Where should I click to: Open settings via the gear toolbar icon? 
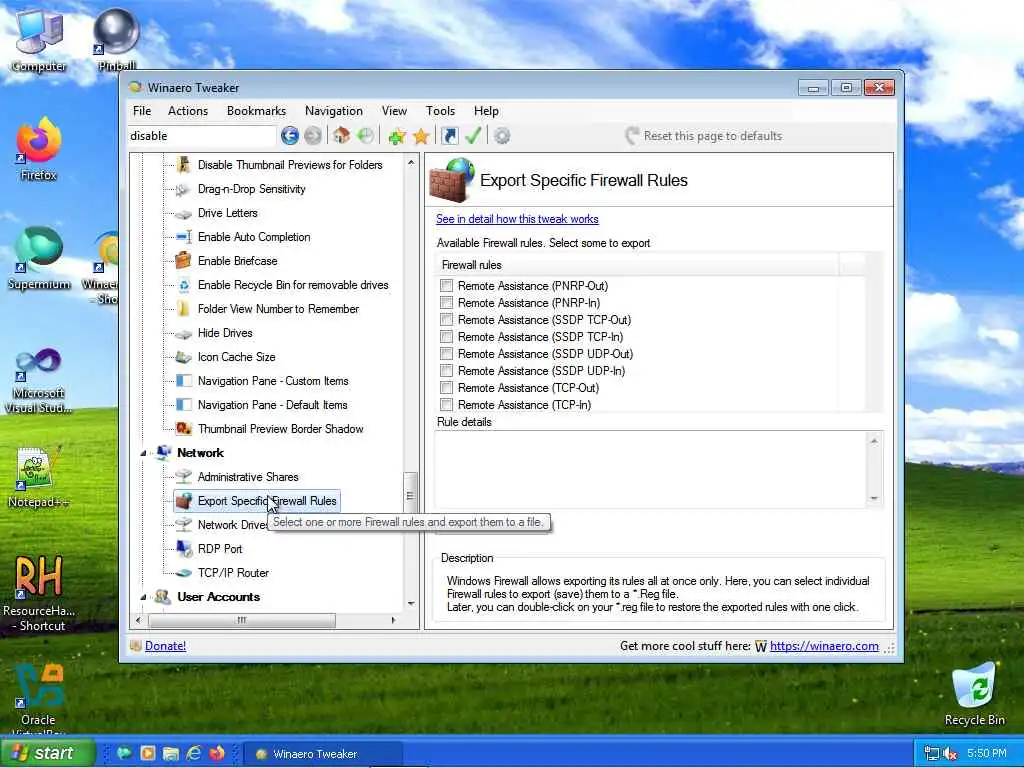(x=502, y=136)
